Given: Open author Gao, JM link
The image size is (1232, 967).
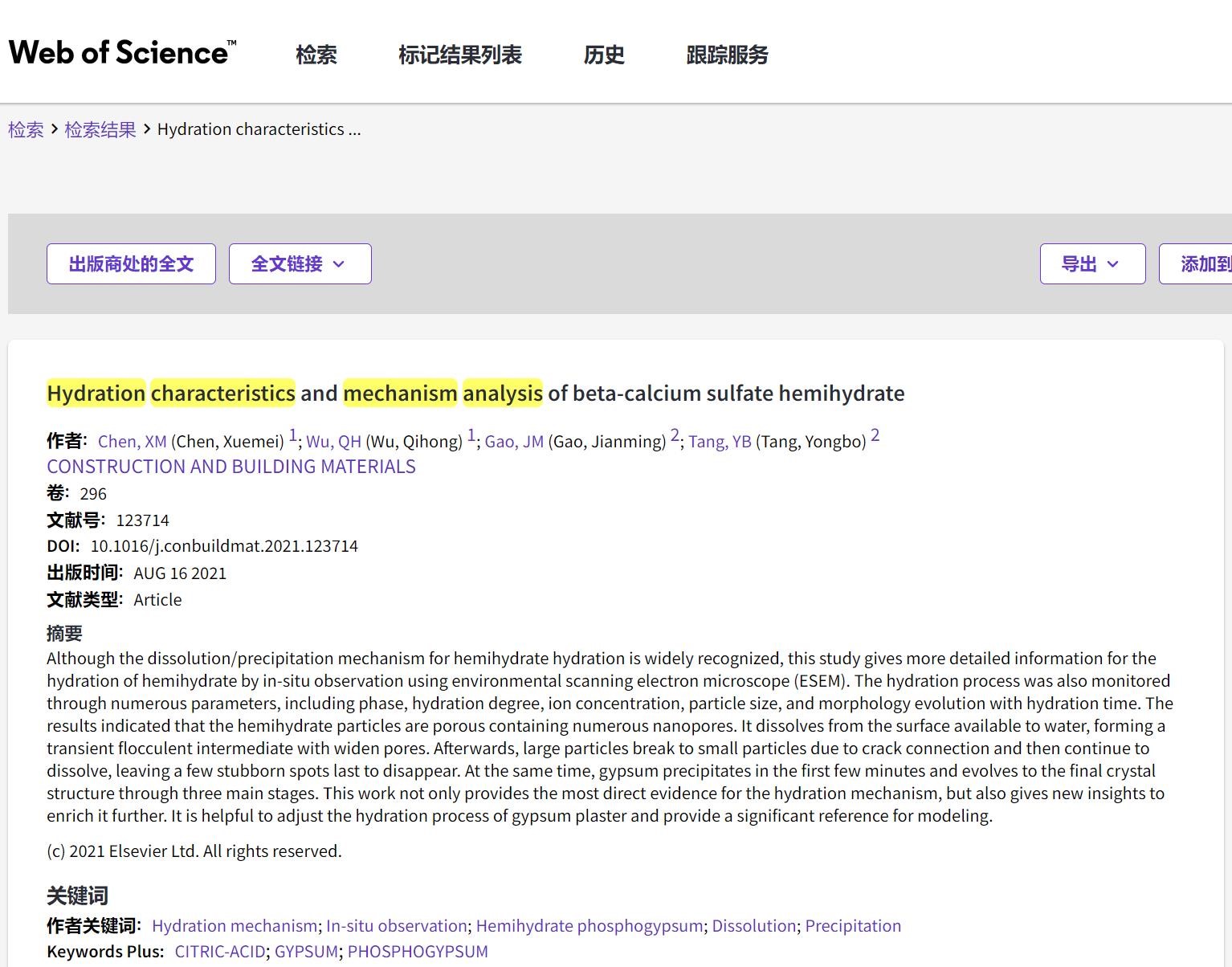Looking at the screenshot, I should click(x=514, y=441).
